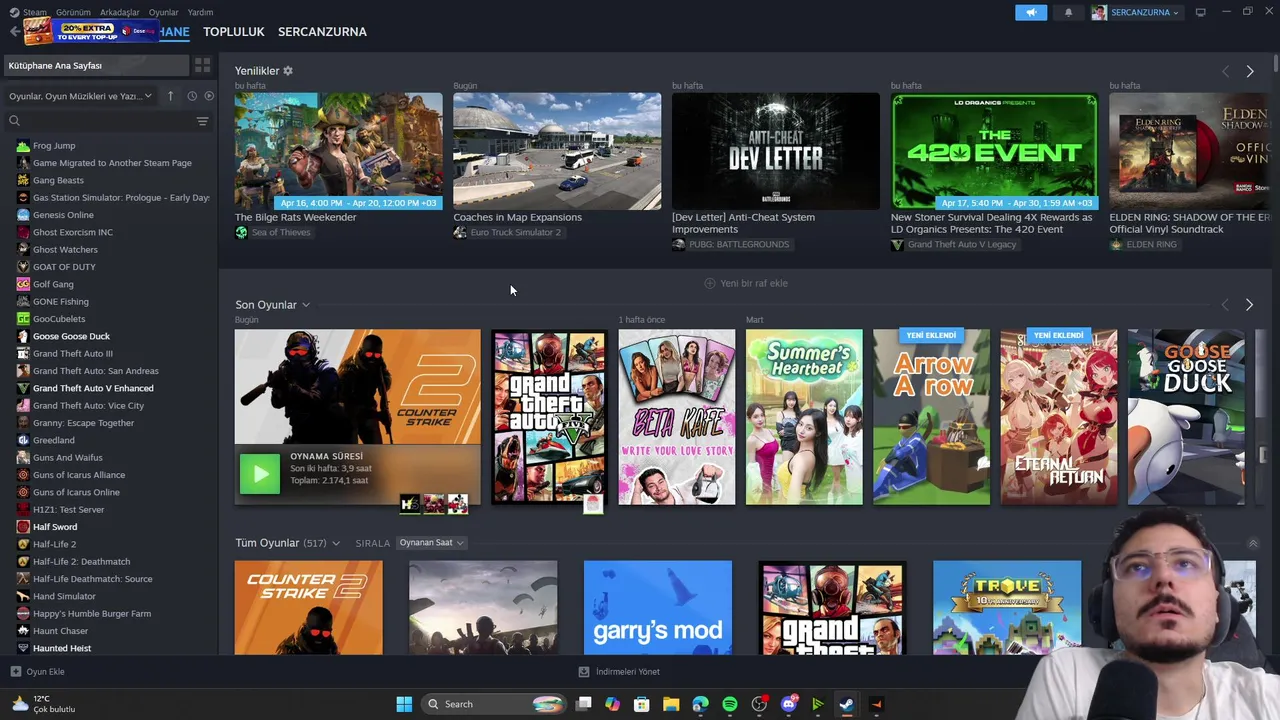Open Grand Theft Auto V recent cover
Viewport: 1280px width, 720px height.
click(x=549, y=417)
